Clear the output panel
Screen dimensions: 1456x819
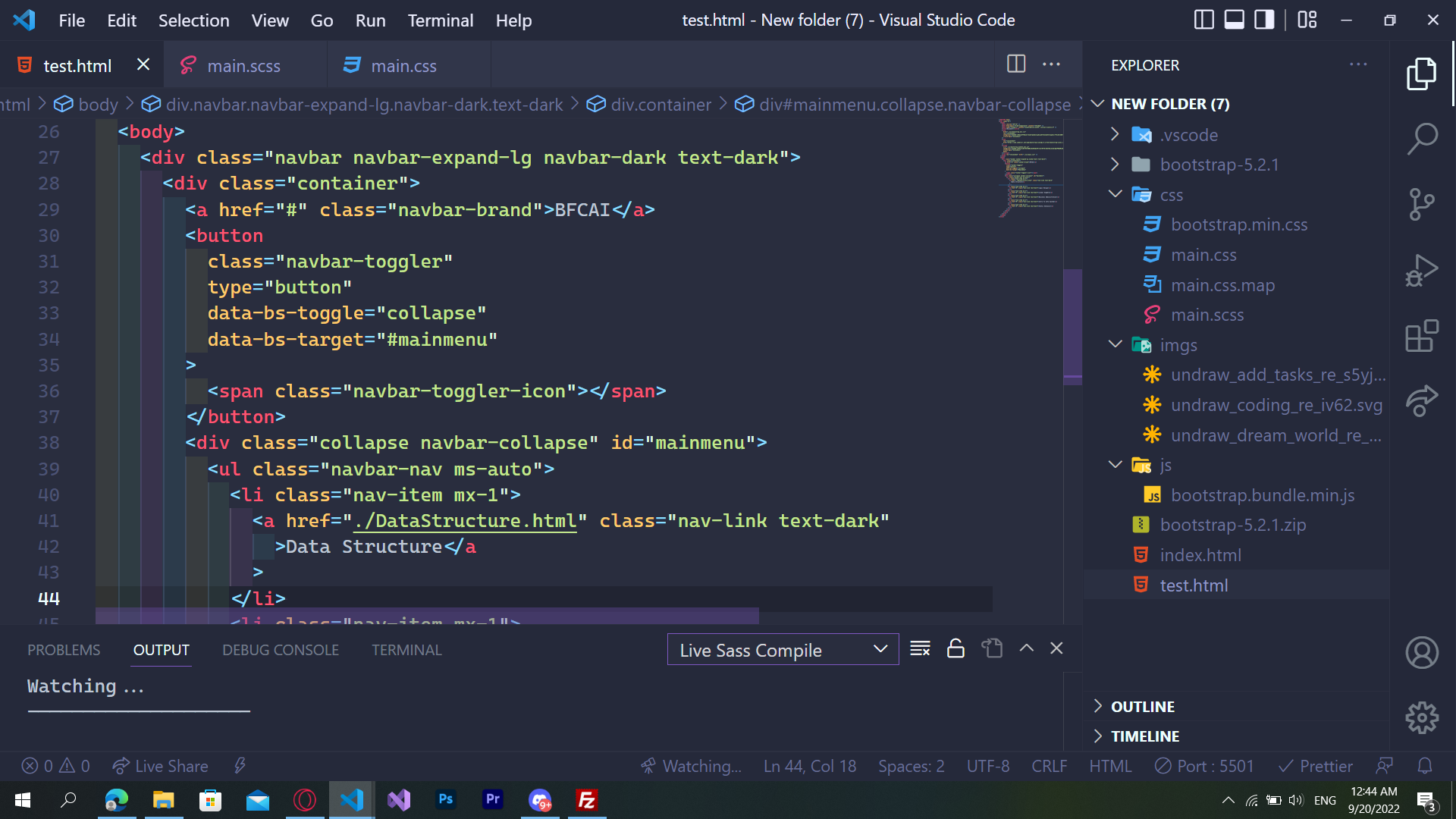tap(920, 648)
